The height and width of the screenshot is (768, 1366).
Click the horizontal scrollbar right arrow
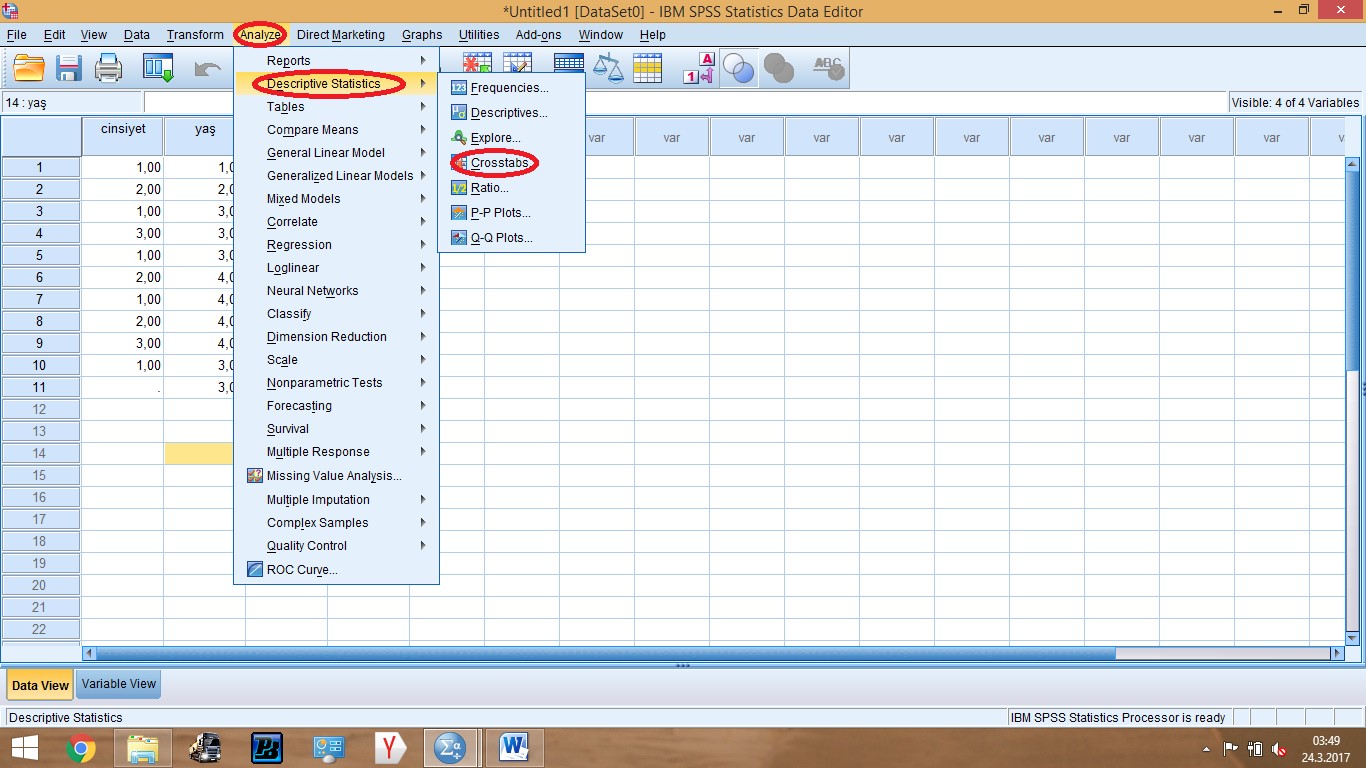[x=1337, y=653]
